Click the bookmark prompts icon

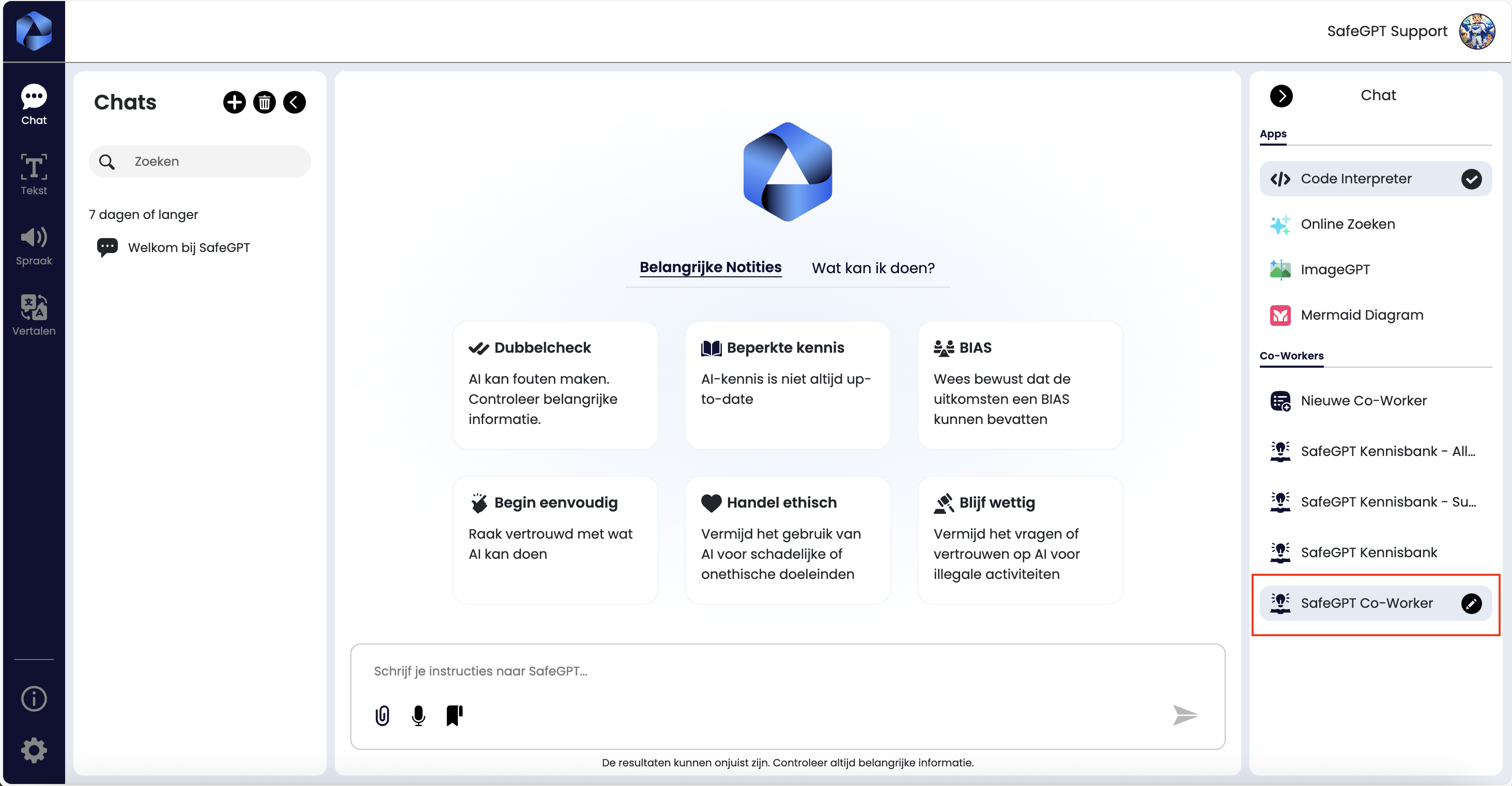(x=454, y=715)
